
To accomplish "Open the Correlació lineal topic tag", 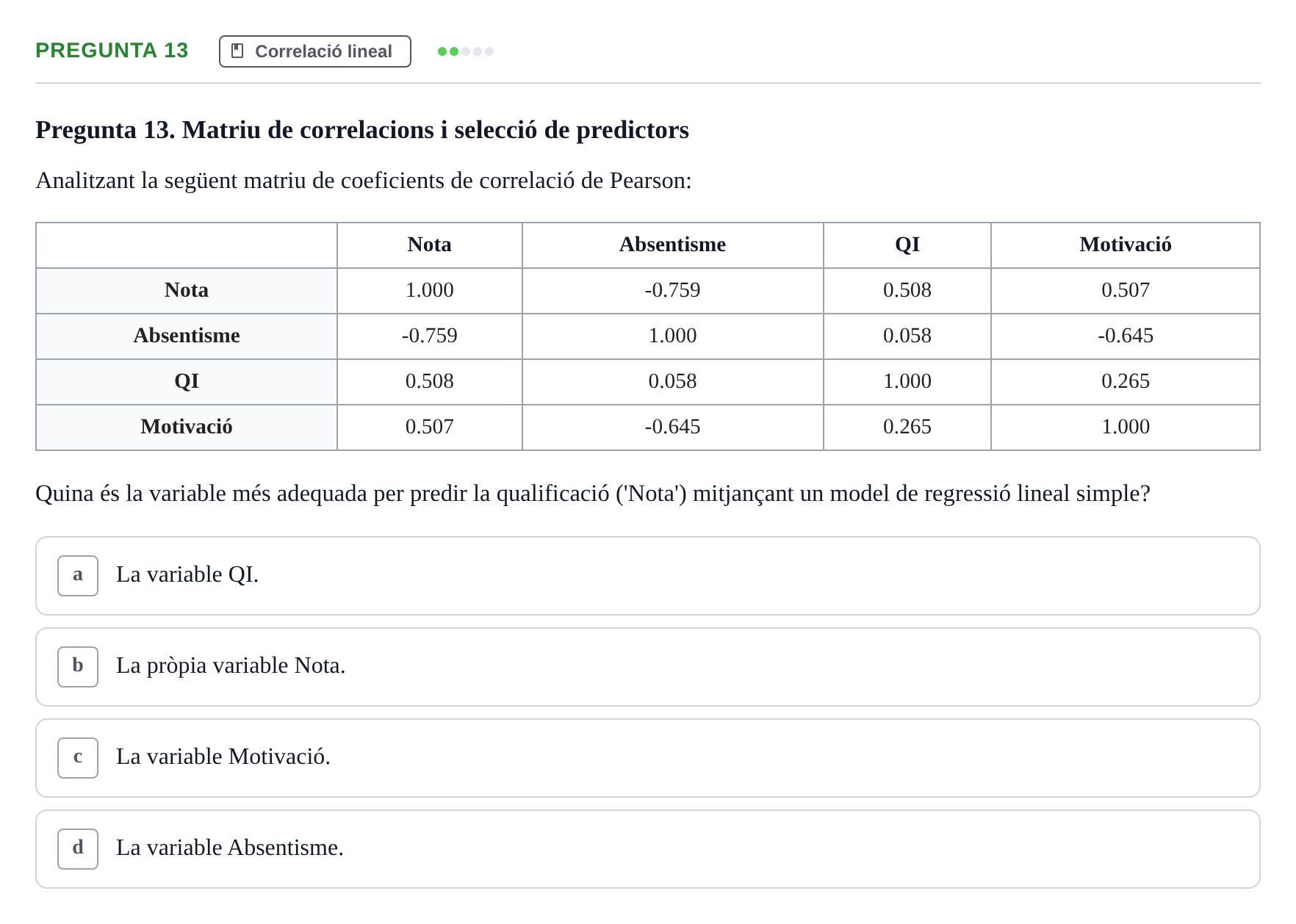I will tap(315, 51).
